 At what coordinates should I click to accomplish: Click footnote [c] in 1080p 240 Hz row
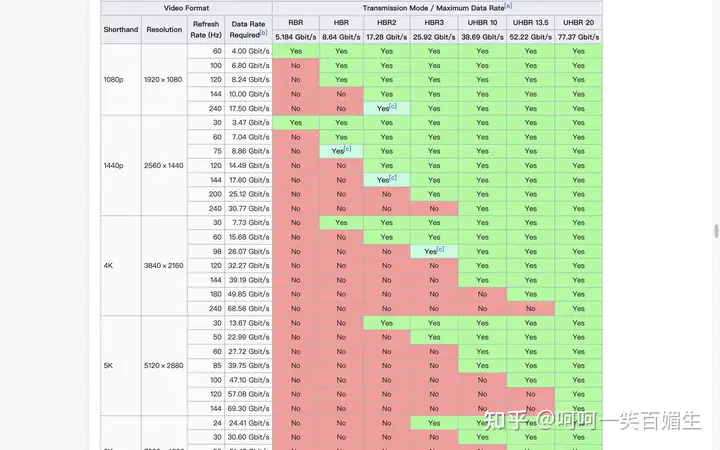[394, 107]
